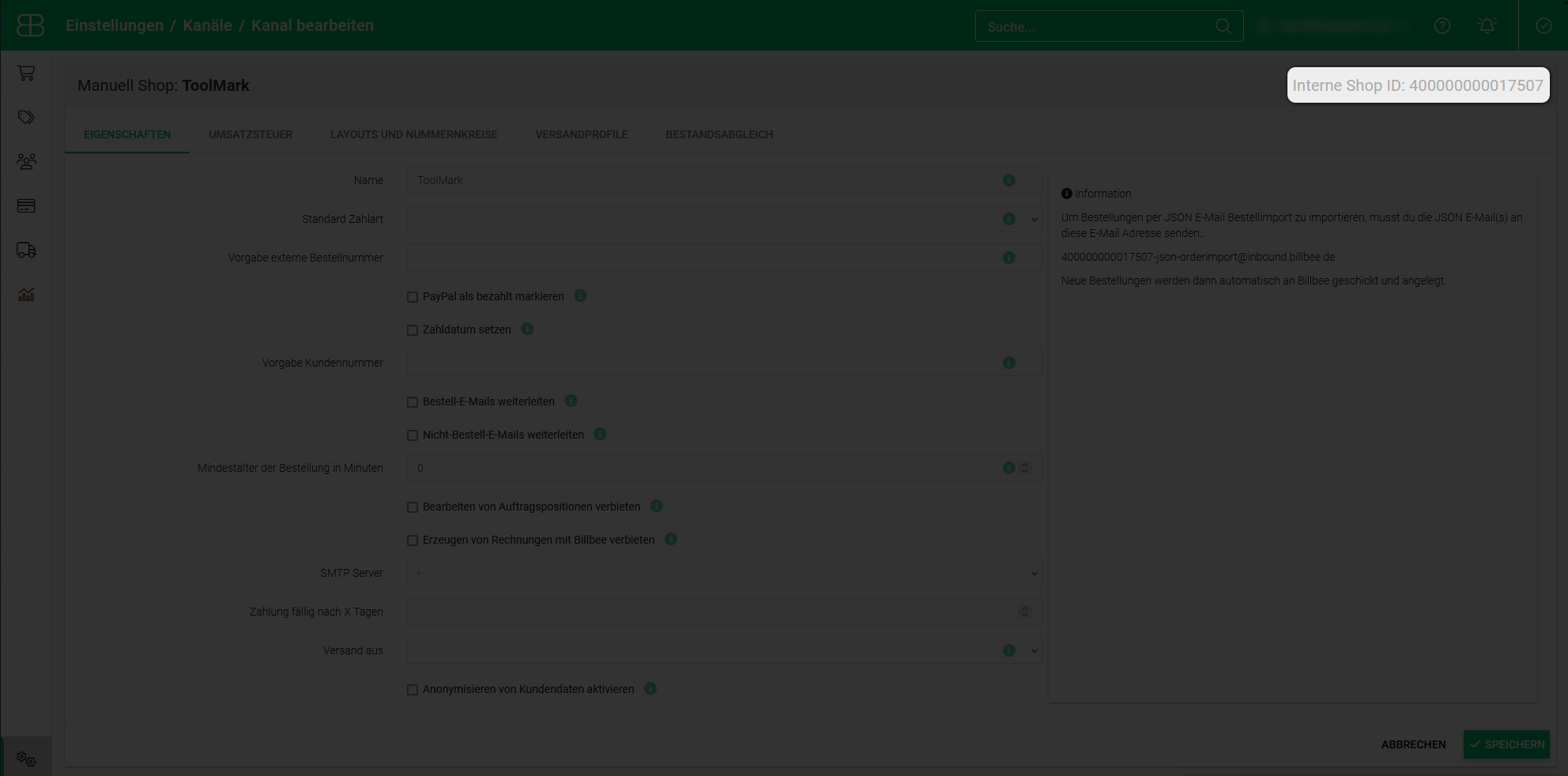Check Bearbeiten von Auftragspositionen verbieten
The width and height of the screenshot is (1568, 776).
coord(413,507)
